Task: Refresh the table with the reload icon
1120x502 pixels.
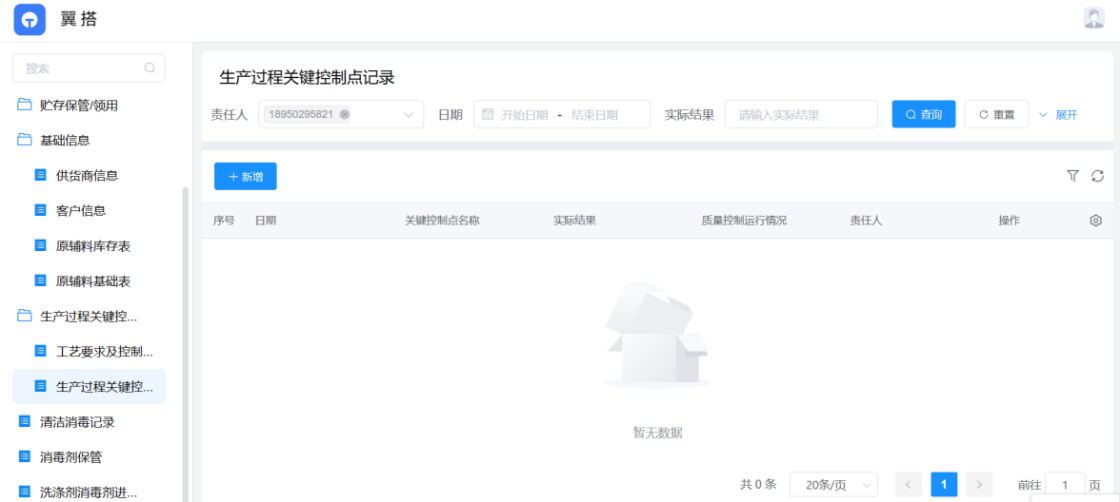Action: tap(1097, 176)
